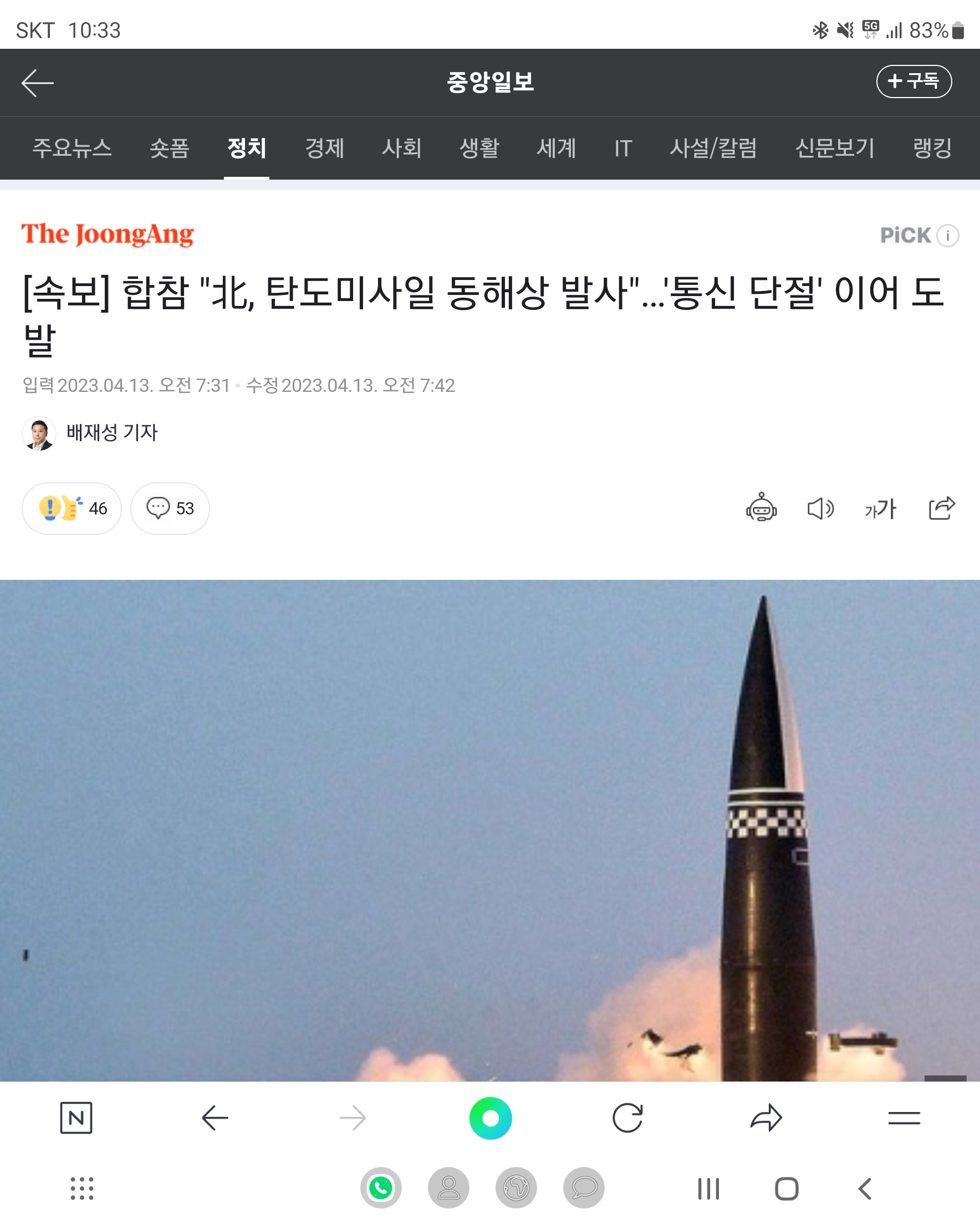Tap the green Naver search circle button
The height and width of the screenshot is (1224, 980).
(x=491, y=1118)
